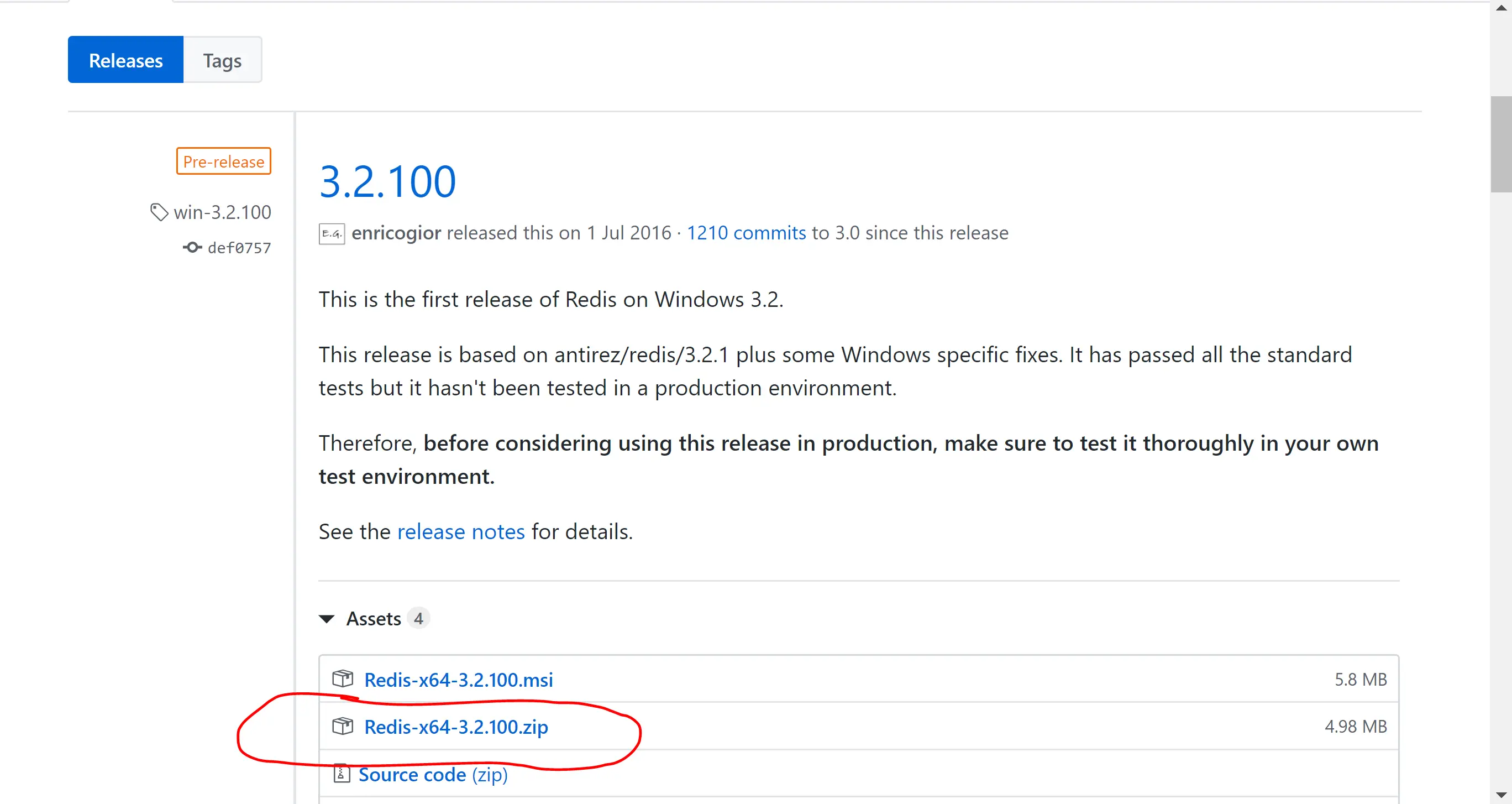The width and height of the screenshot is (1512, 804).
Task: Click the zip file icon beside Source code
Action: click(341, 774)
